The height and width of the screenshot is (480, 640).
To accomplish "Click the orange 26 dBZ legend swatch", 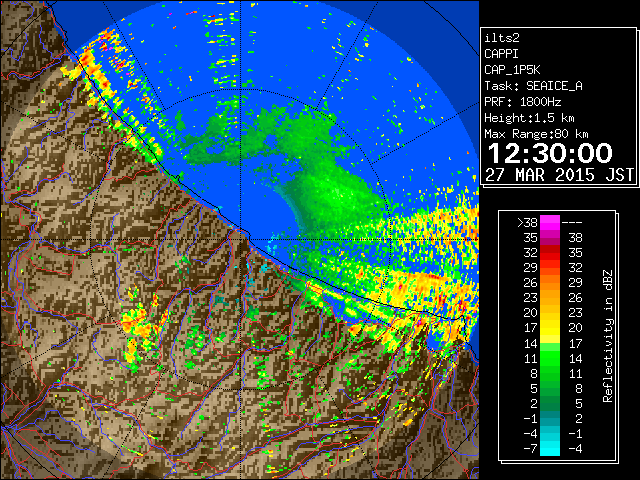I will point(550,283).
